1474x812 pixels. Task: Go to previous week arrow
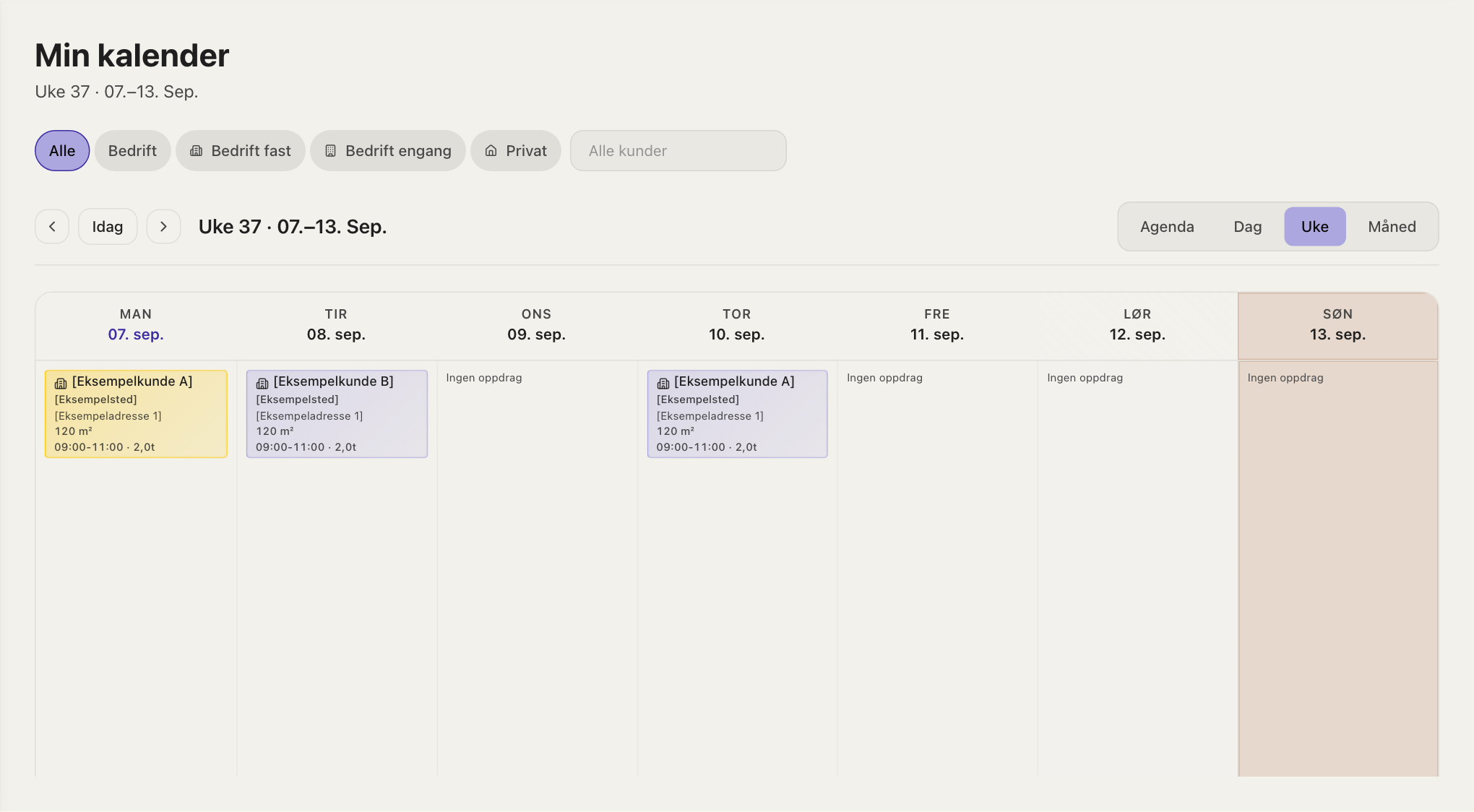tap(52, 227)
